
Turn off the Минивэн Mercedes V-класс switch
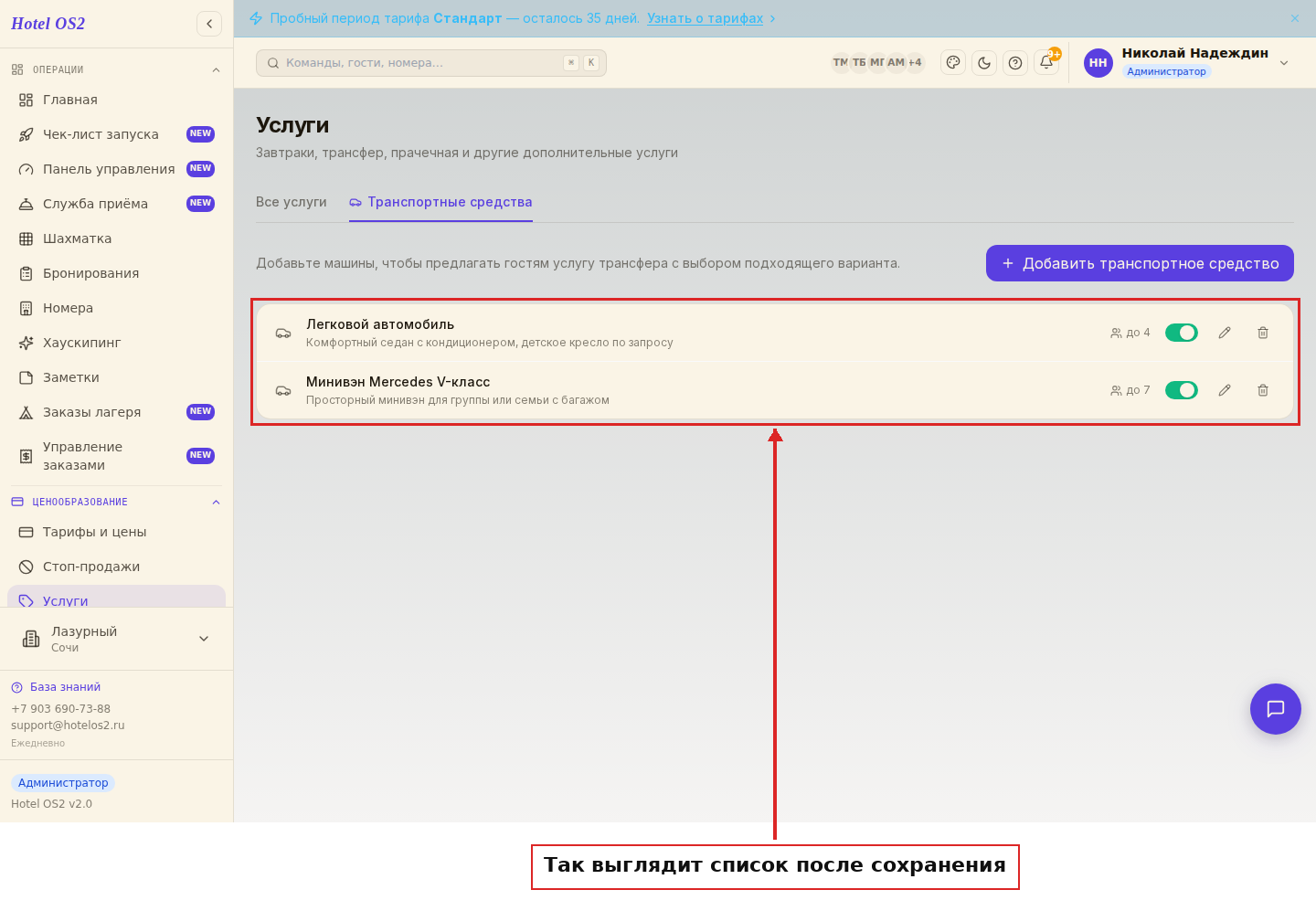click(x=1182, y=390)
